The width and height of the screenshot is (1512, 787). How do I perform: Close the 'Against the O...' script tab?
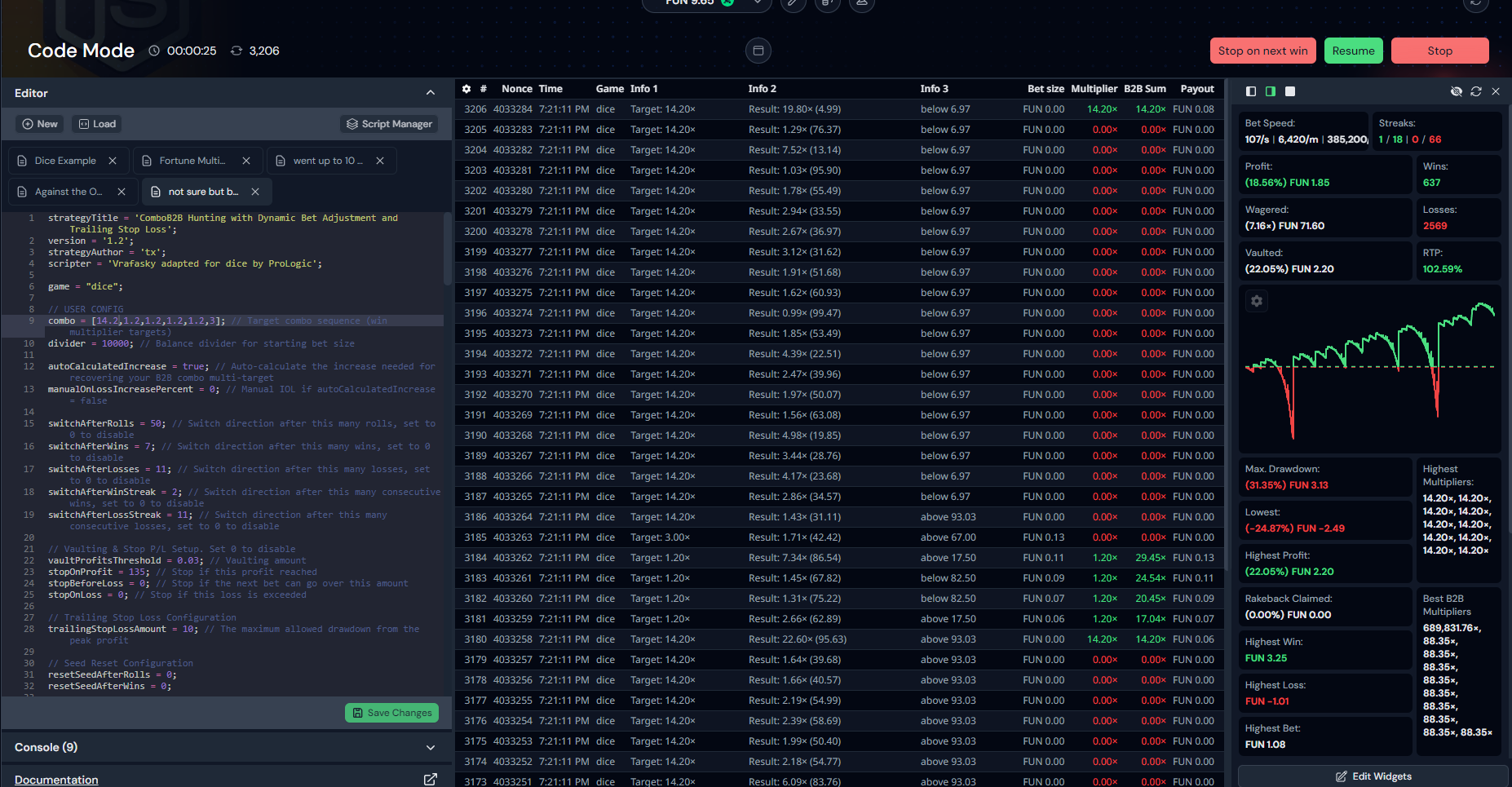tap(122, 192)
